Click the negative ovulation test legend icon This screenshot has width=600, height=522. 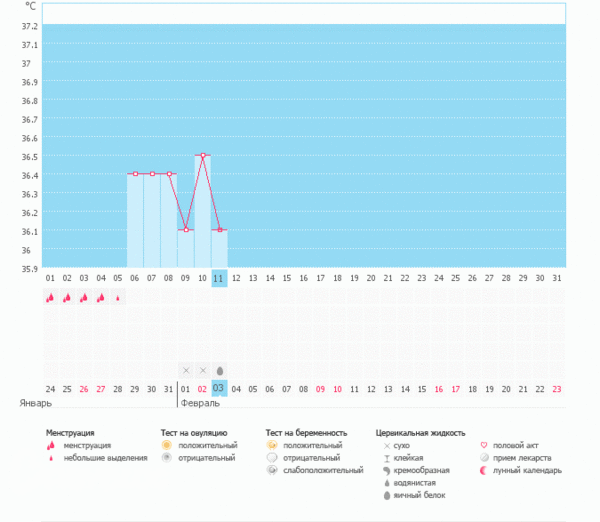[x=168, y=457]
